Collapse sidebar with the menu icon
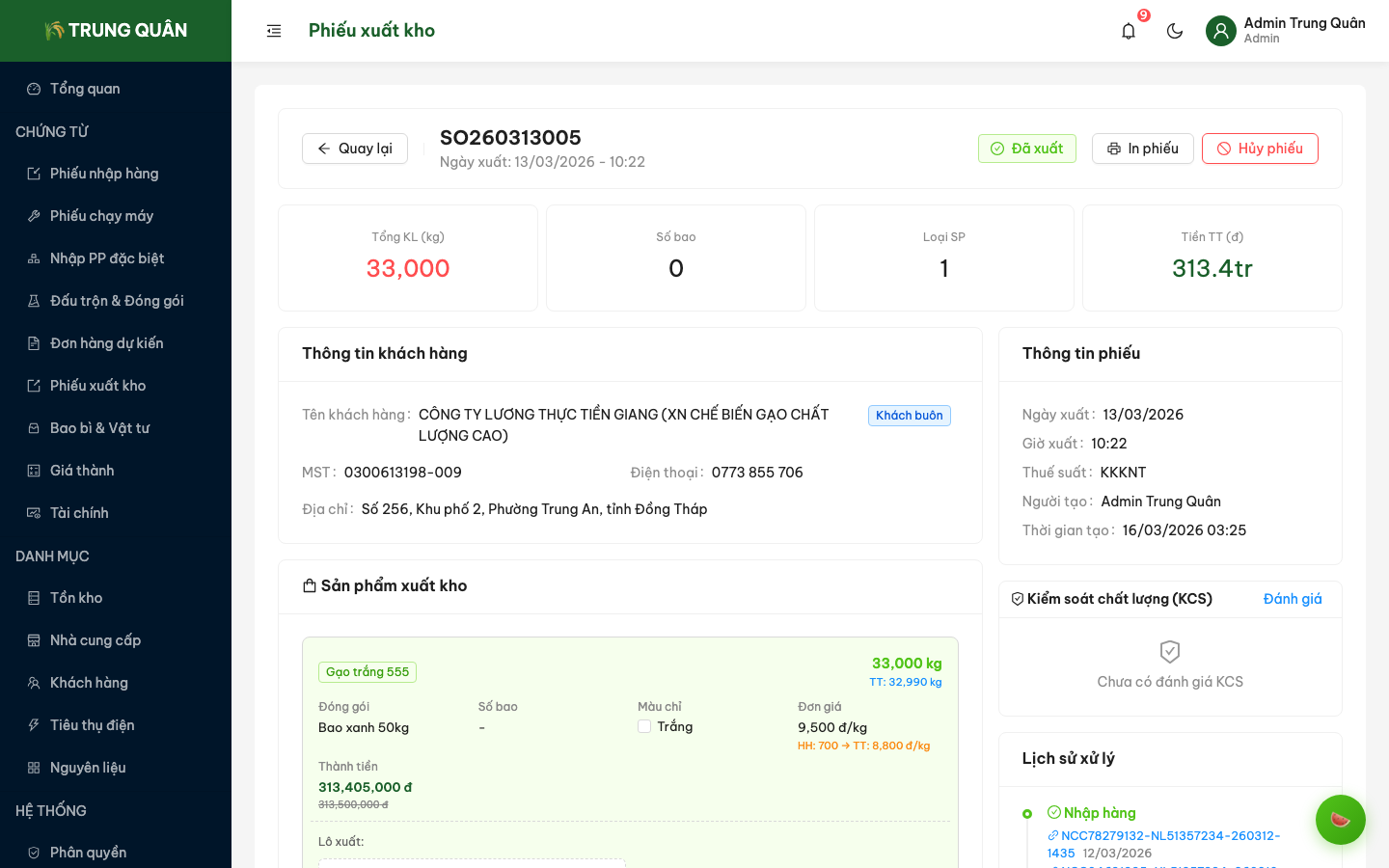The height and width of the screenshot is (868, 1389). (x=274, y=31)
